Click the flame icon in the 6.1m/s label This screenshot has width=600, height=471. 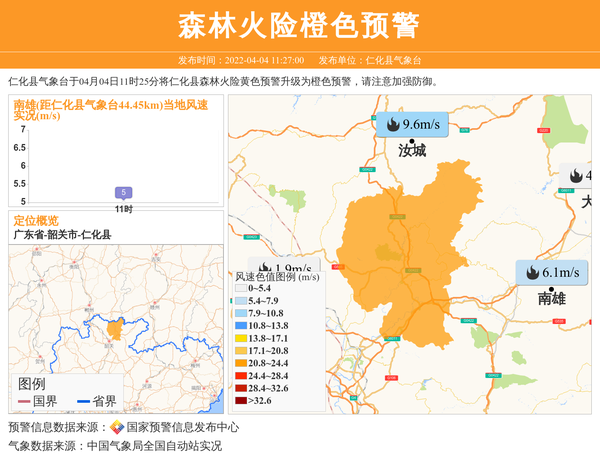531,273
